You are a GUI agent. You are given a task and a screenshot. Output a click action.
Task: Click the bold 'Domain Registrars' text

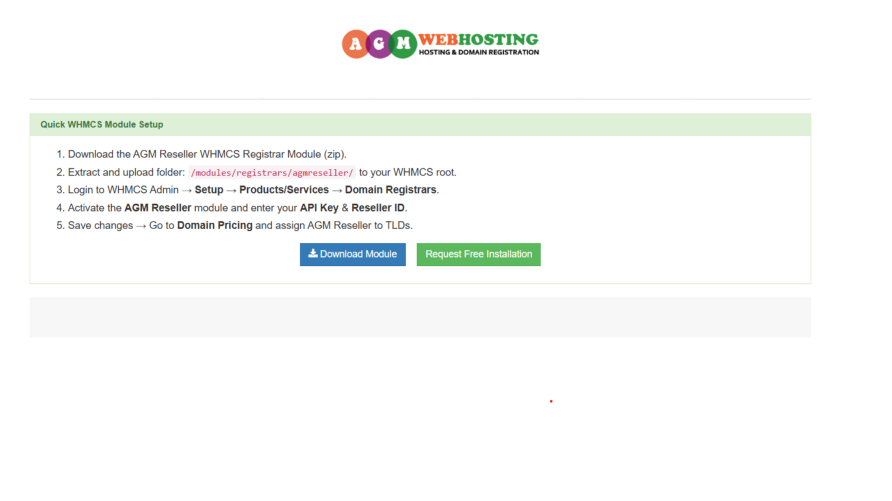391,189
